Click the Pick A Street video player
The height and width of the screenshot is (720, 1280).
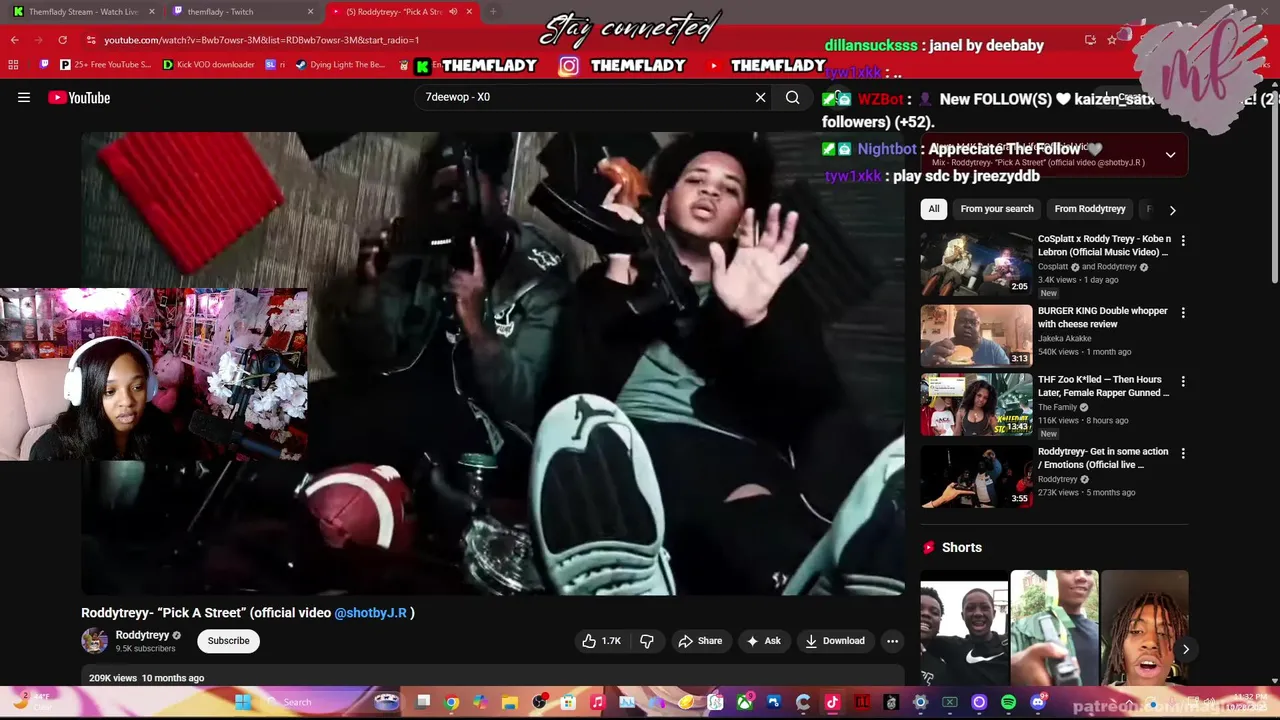[493, 363]
